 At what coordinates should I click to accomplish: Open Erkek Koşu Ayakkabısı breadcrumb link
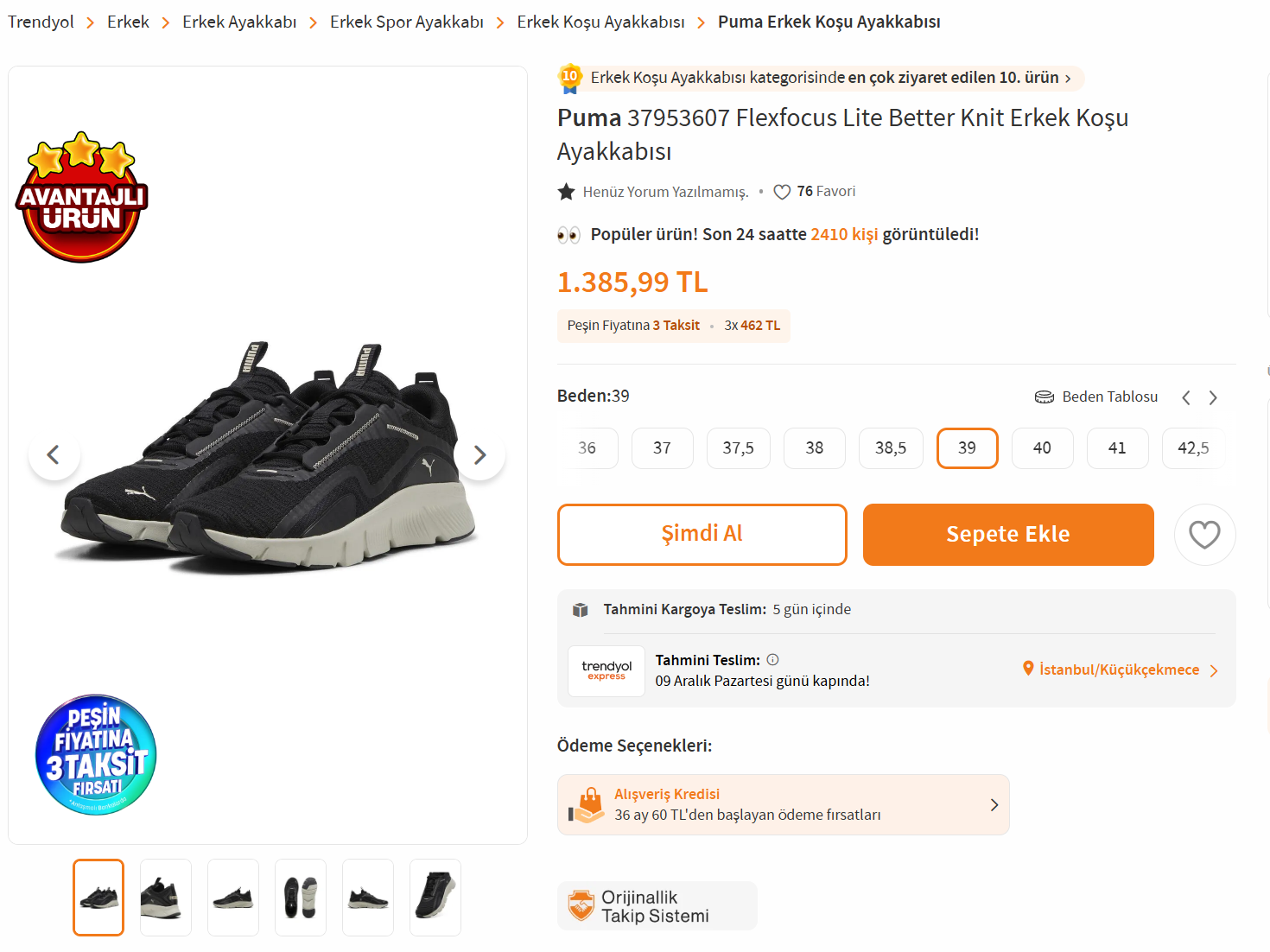600,22
